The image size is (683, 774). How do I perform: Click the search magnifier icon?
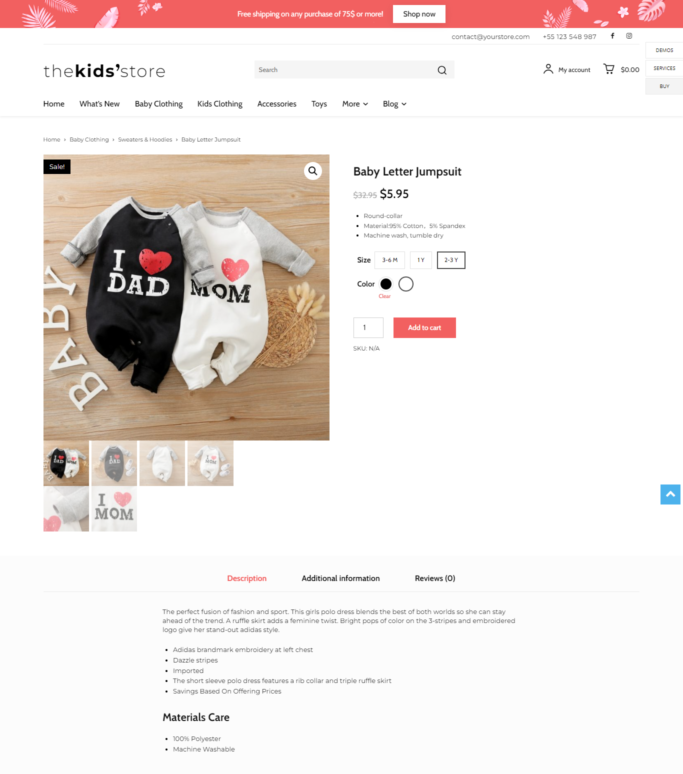pyautogui.click(x=442, y=70)
